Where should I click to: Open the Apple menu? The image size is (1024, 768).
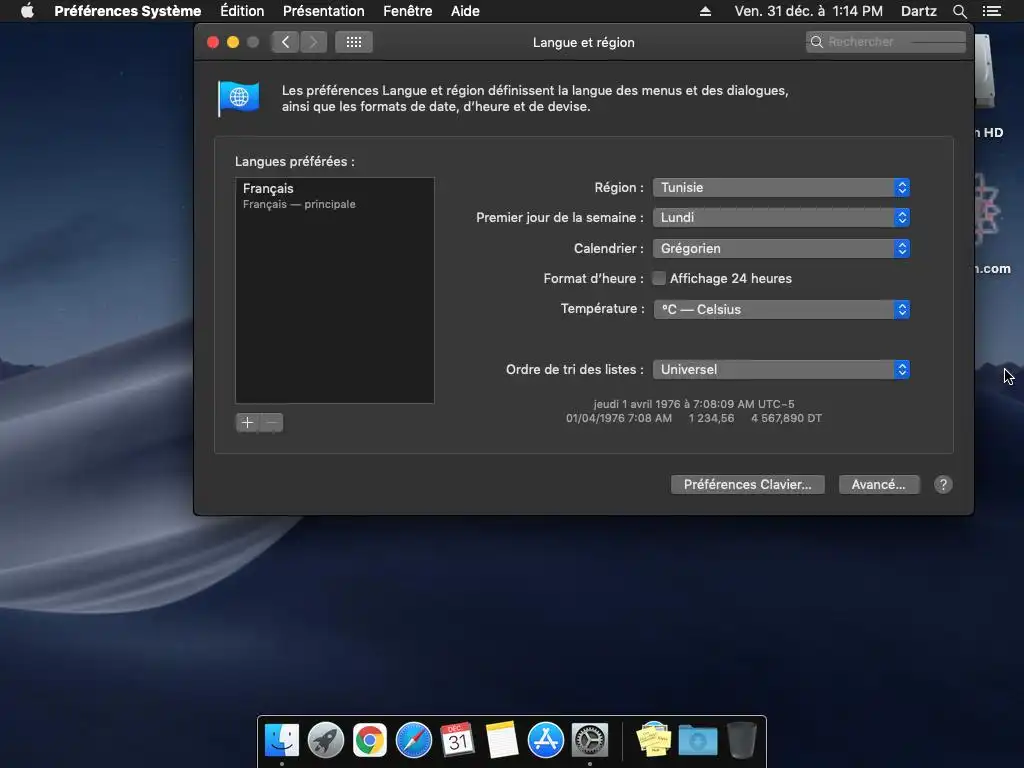tap(27, 10)
